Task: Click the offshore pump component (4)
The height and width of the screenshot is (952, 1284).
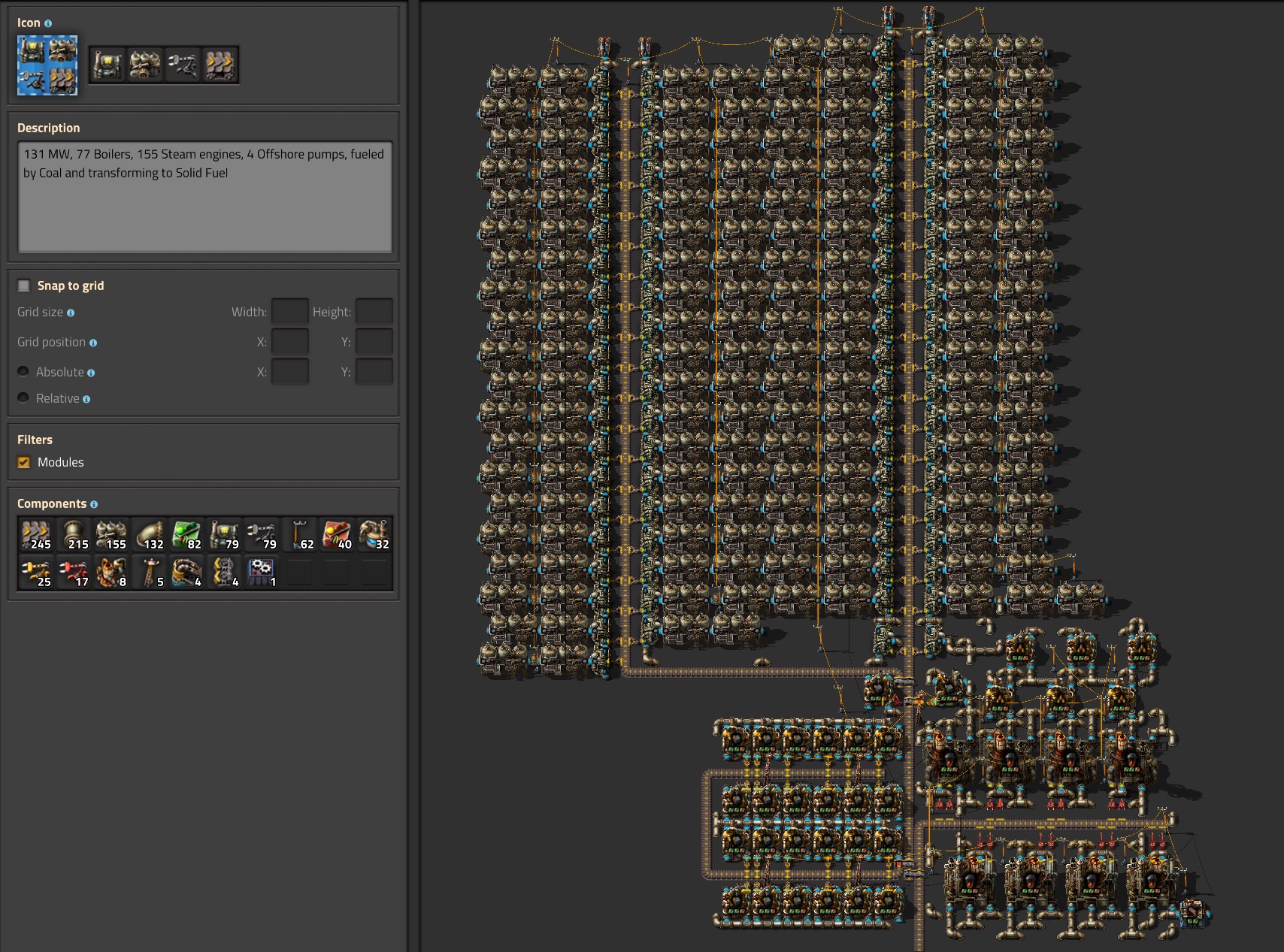Action: coord(186,572)
